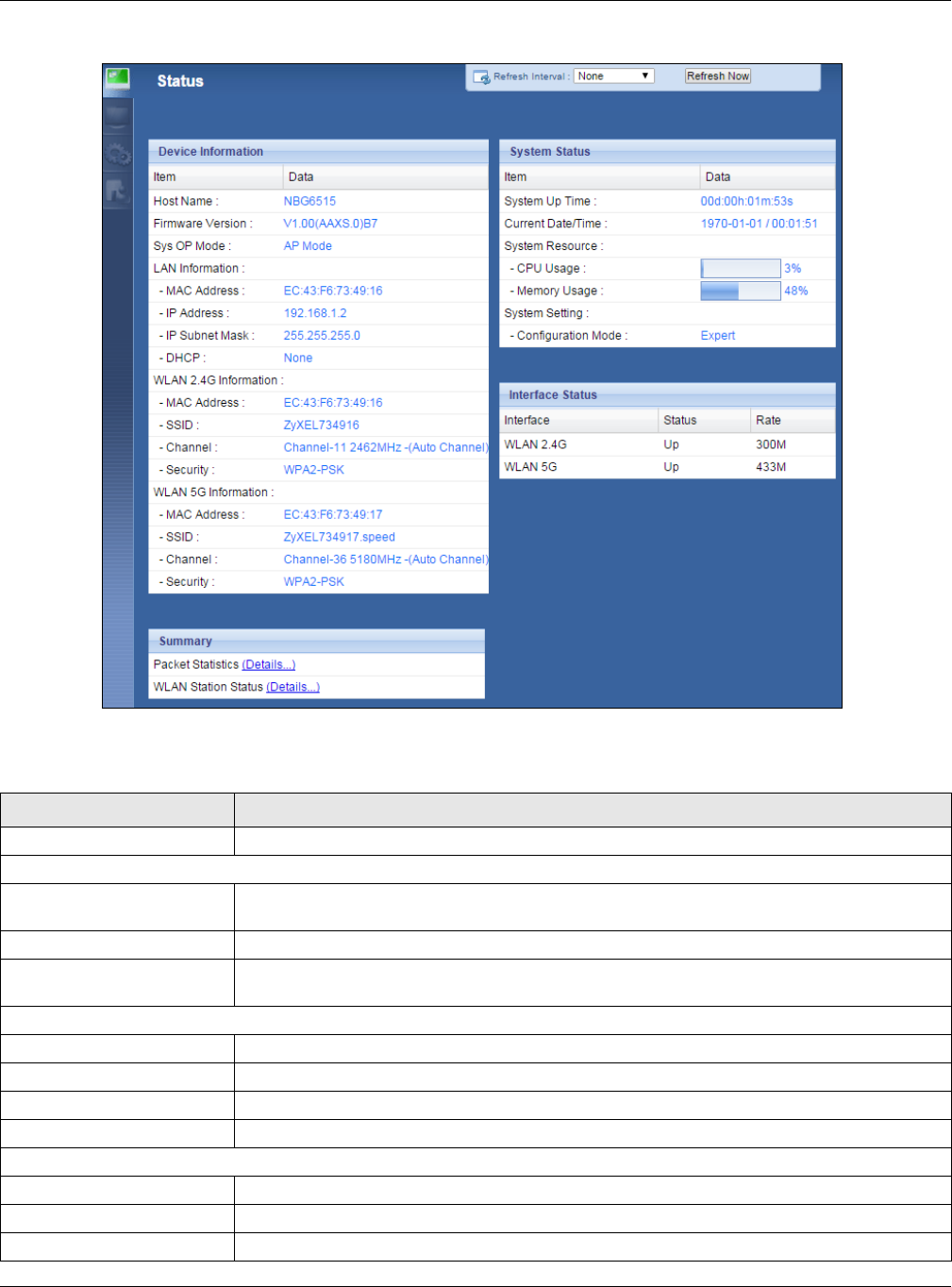This screenshot has height=1287, width=952.
Task: Click the 300M rate value
Action: [x=771, y=445]
